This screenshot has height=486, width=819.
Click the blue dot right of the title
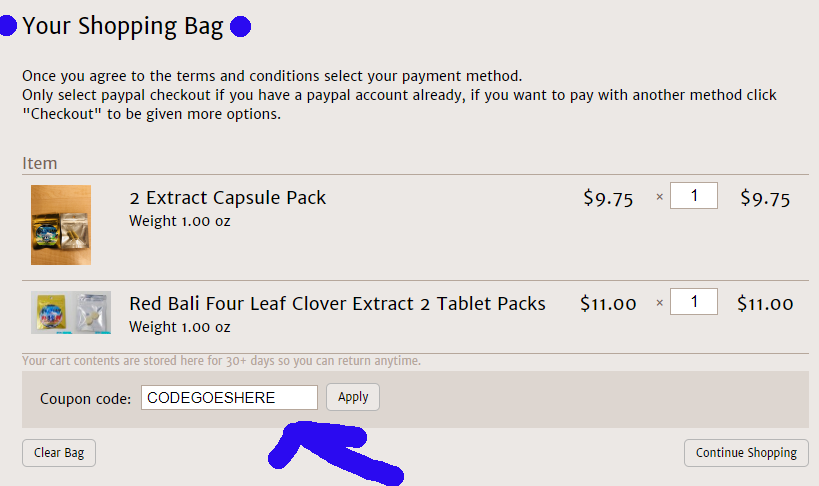[240, 27]
